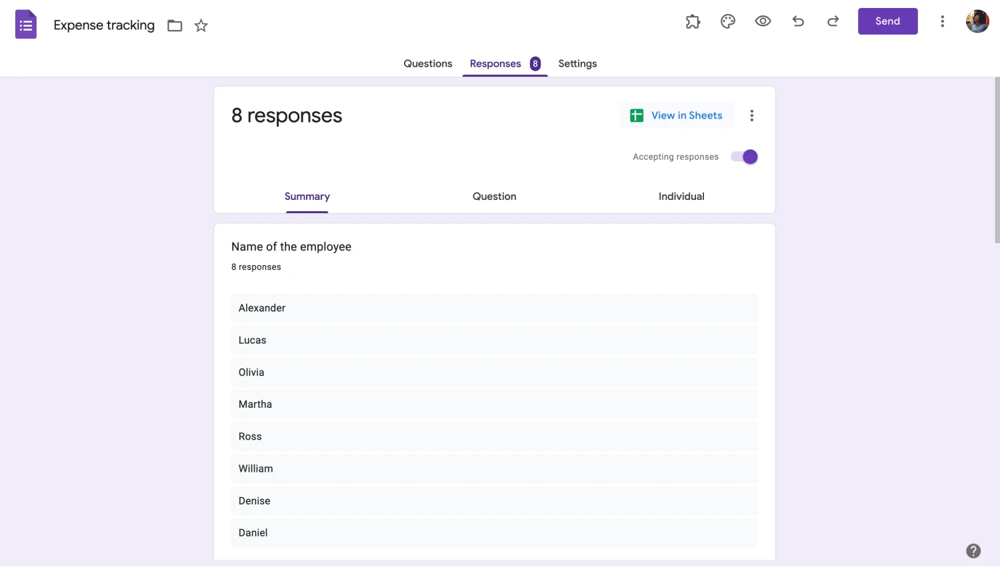Select the Question responses view
The image size is (1000, 567).
click(494, 197)
